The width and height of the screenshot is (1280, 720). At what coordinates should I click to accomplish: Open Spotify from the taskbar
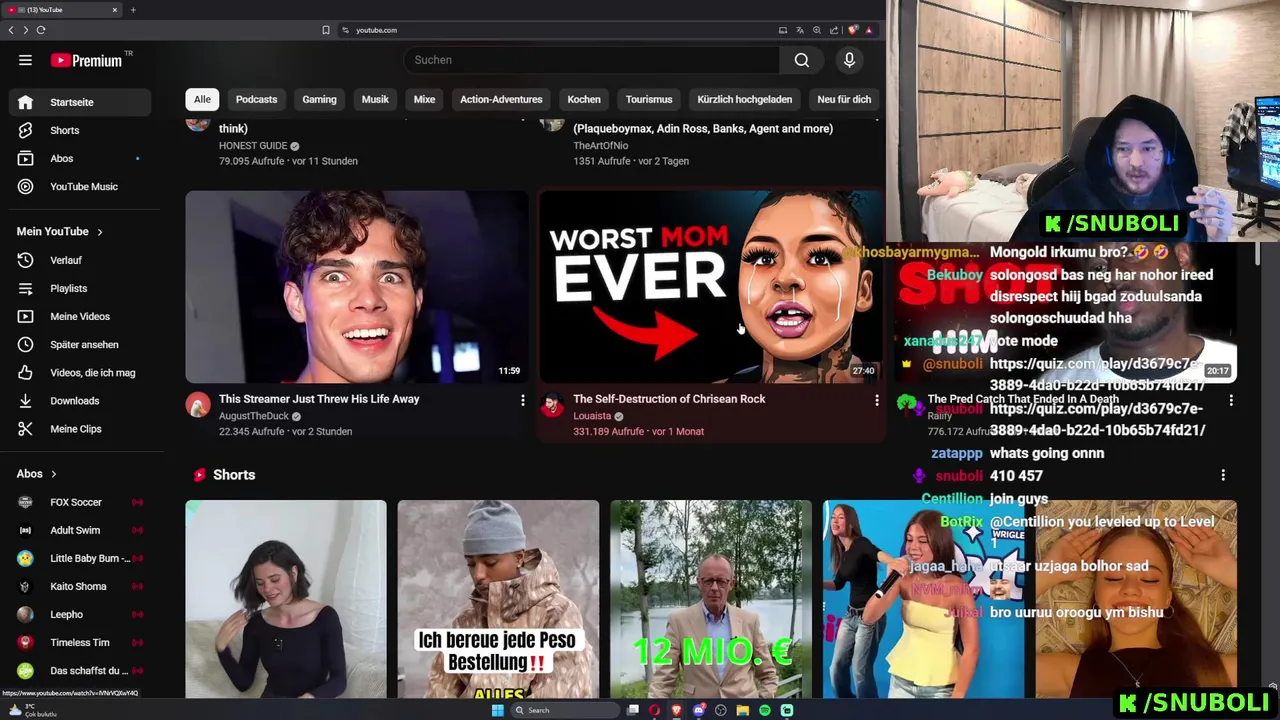[x=765, y=710]
